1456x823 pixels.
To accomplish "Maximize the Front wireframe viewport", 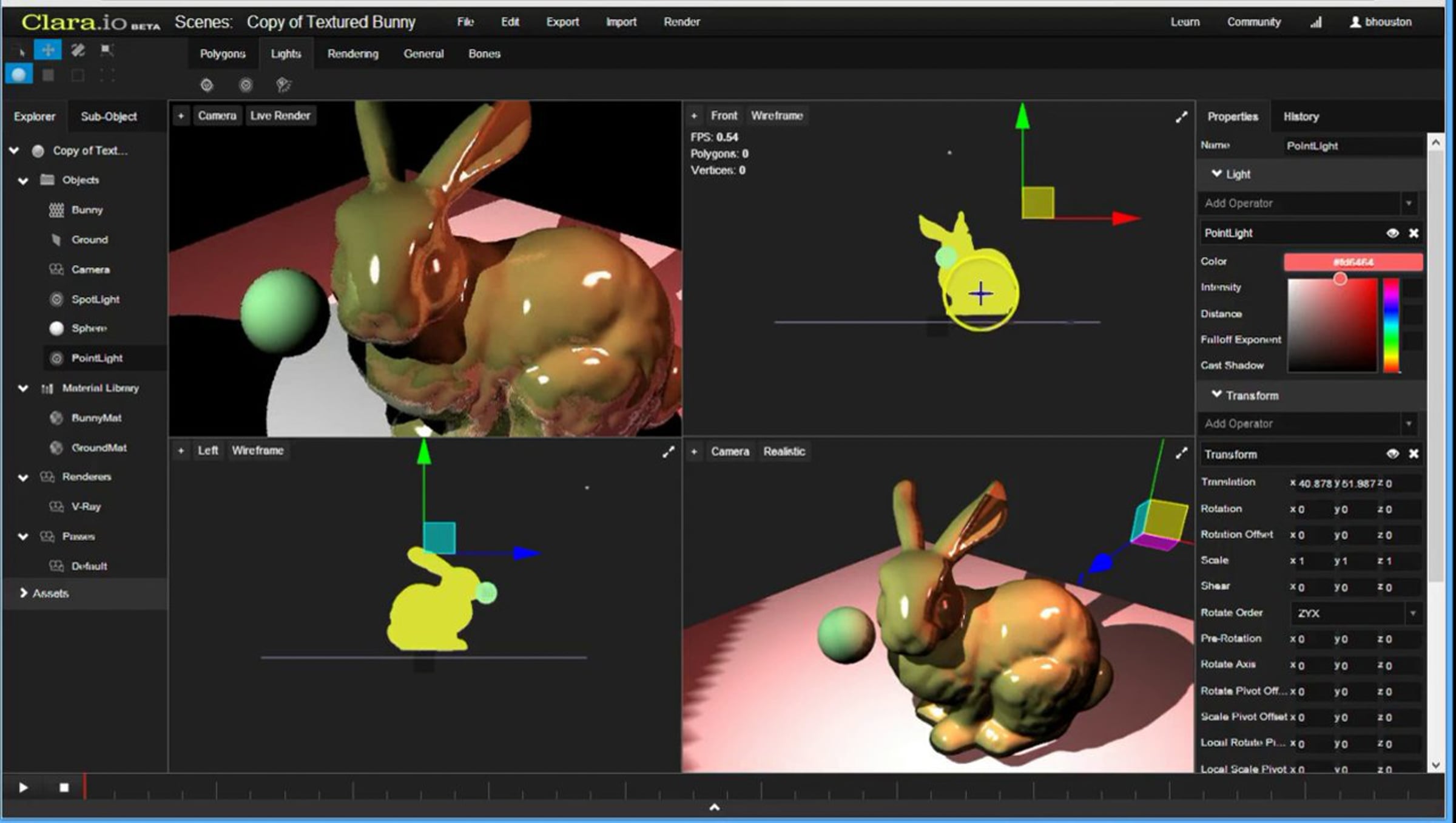I will point(1181,117).
